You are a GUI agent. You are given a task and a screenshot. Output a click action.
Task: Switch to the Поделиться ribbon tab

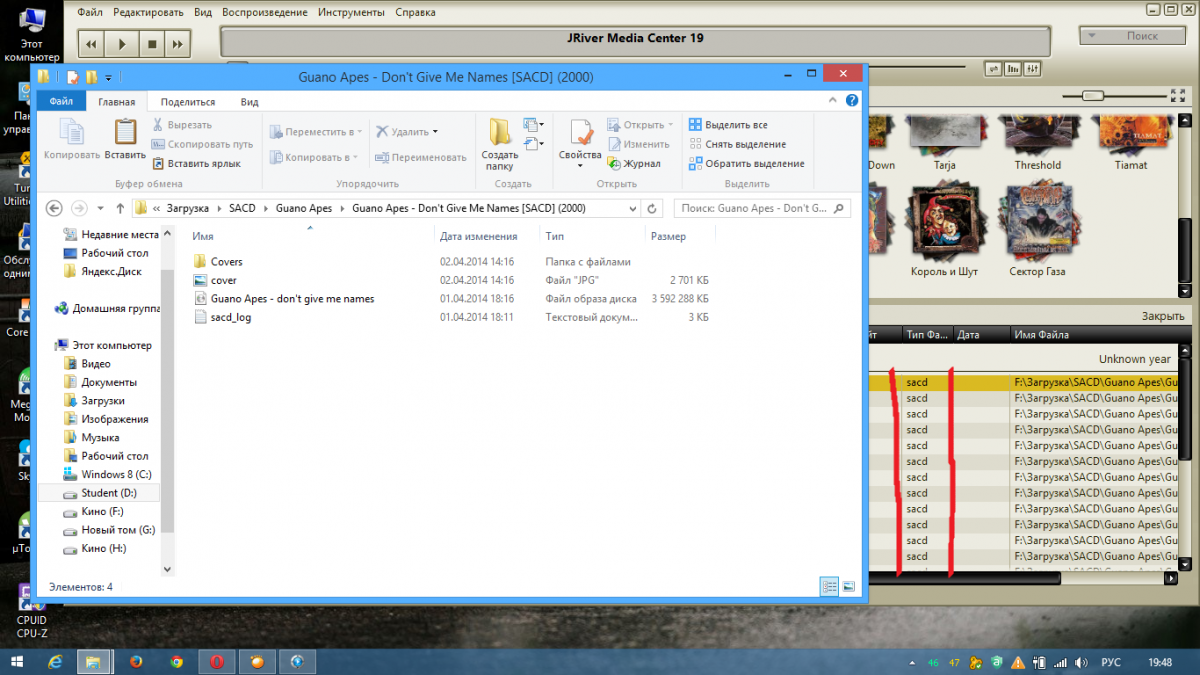(x=188, y=101)
